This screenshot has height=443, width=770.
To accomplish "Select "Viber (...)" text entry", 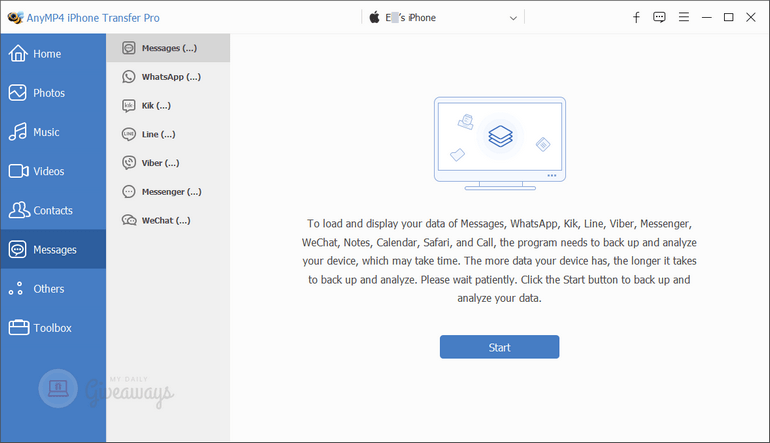I will coord(161,163).
